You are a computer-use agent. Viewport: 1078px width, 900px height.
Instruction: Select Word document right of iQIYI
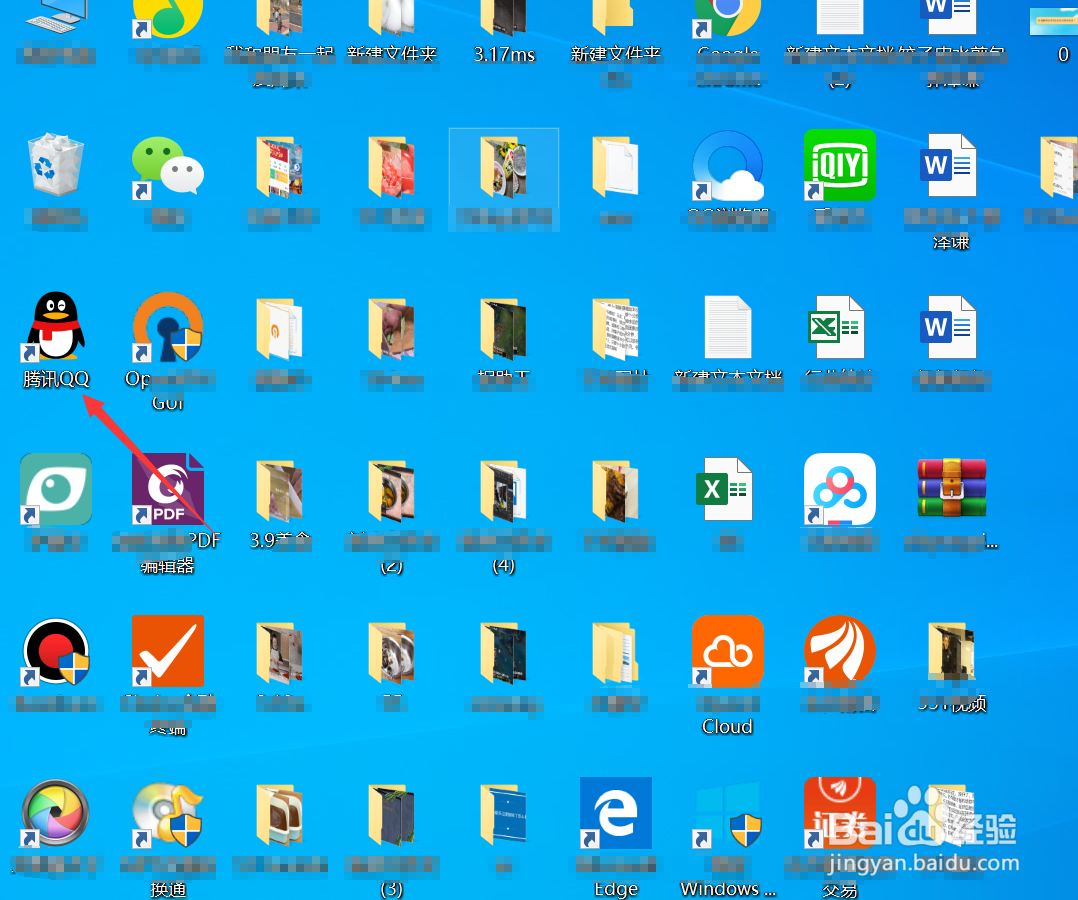[948, 165]
